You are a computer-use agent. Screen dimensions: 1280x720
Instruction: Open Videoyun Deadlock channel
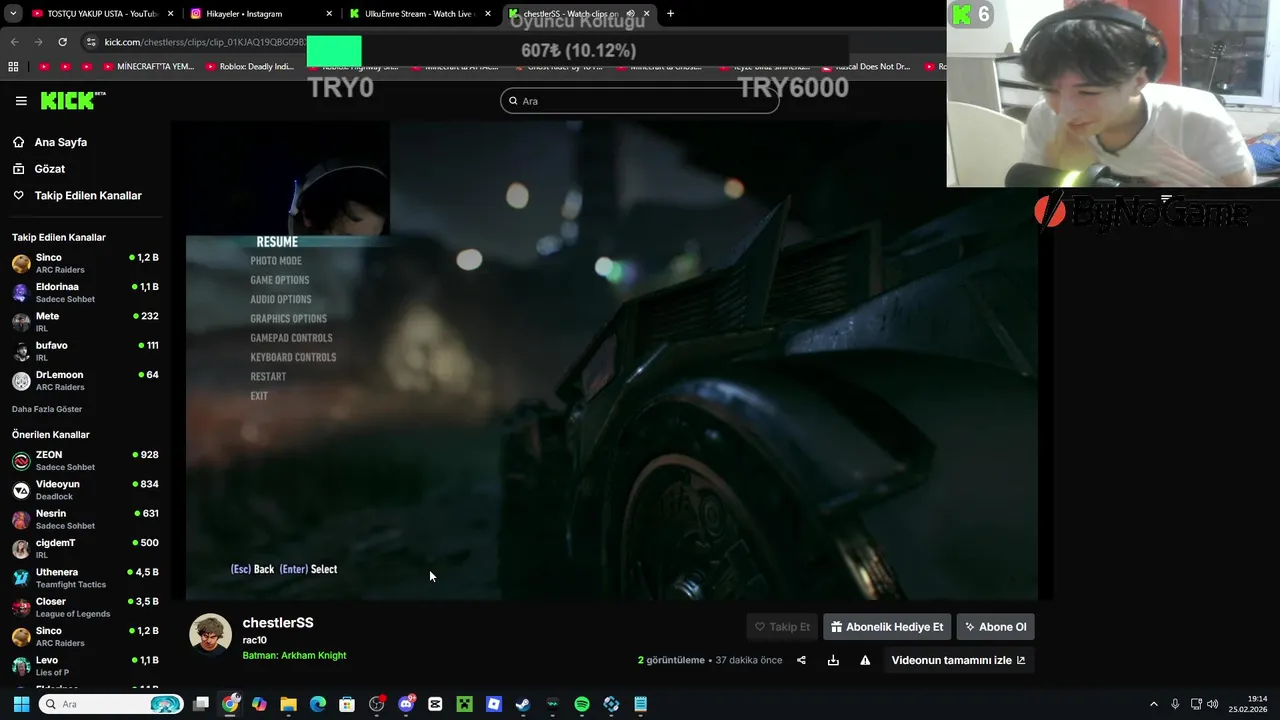85,490
